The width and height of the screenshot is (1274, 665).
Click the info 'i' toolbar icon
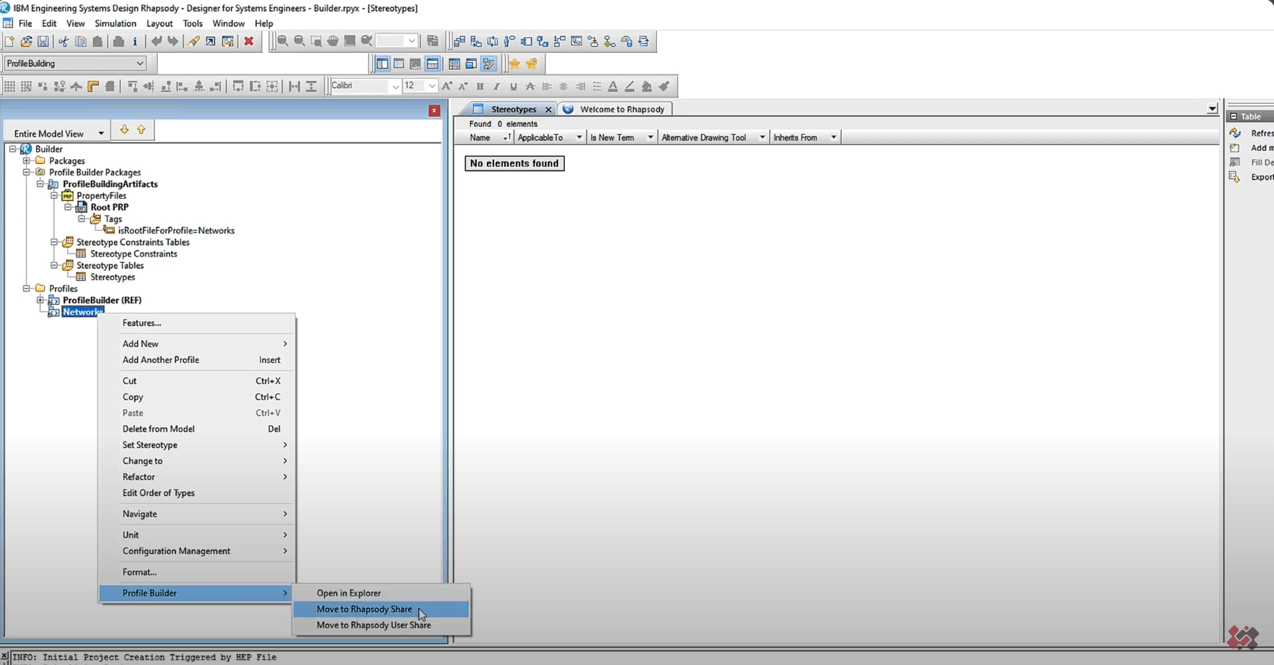click(x=135, y=41)
